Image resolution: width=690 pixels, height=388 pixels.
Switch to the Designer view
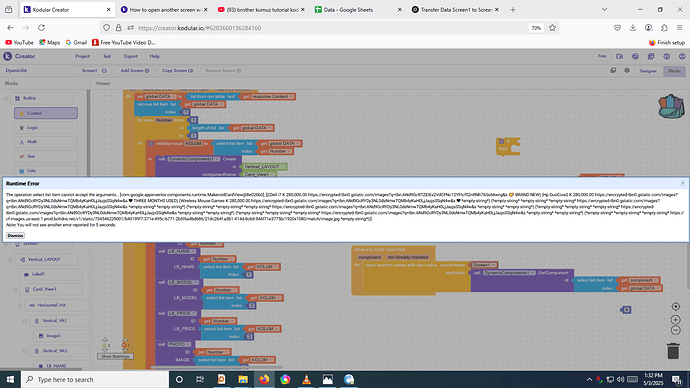coord(648,71)
